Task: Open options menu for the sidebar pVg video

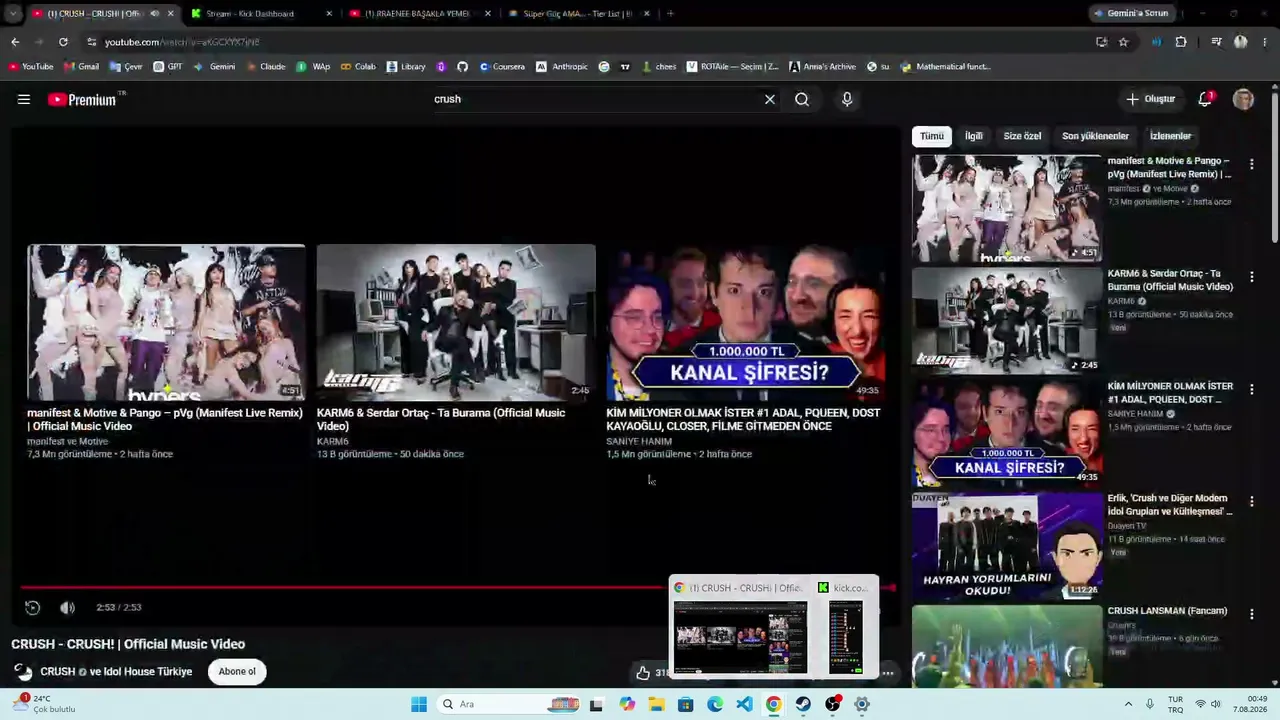Action: 1251,164
